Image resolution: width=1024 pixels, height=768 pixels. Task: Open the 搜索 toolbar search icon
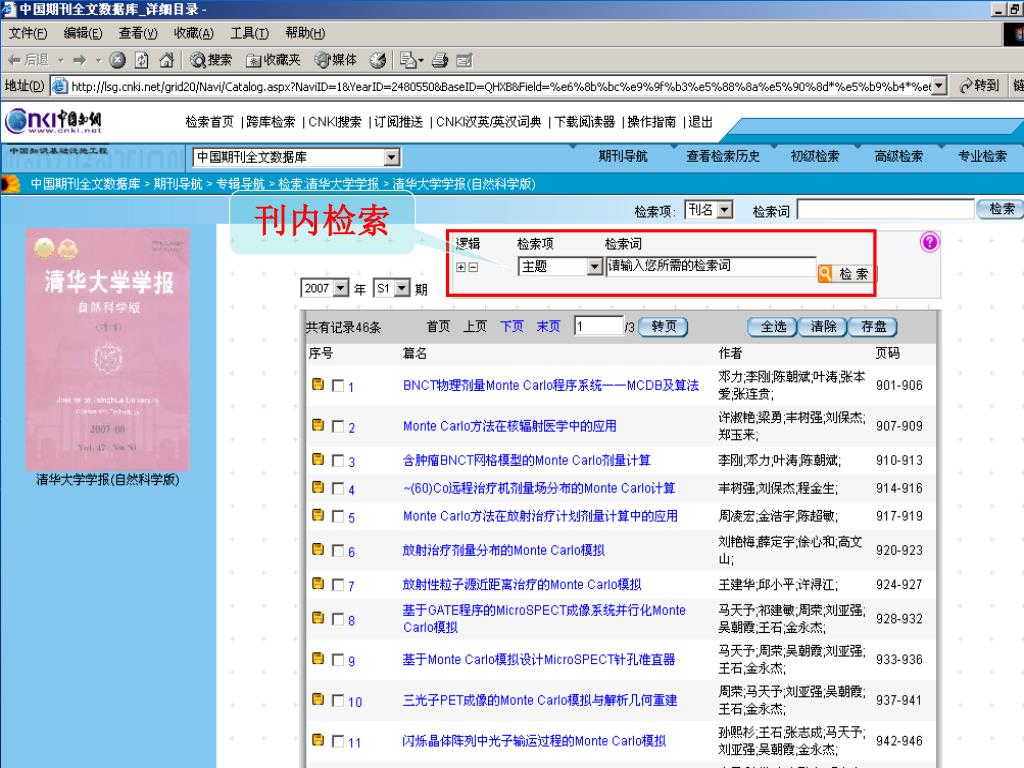(211, 60)
